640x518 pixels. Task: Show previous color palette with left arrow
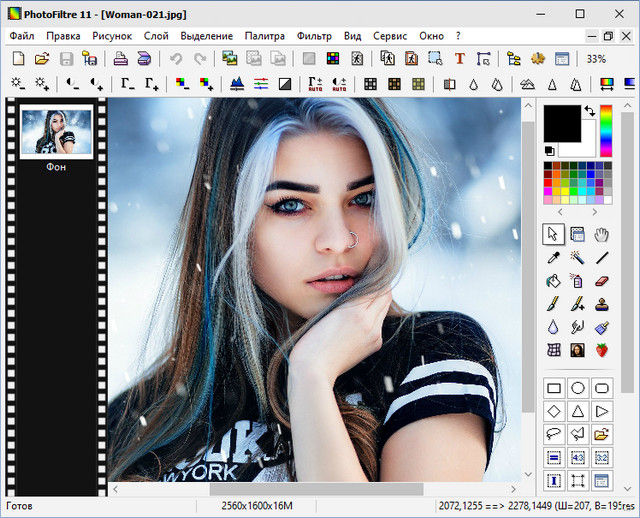[x=558, y=212]
